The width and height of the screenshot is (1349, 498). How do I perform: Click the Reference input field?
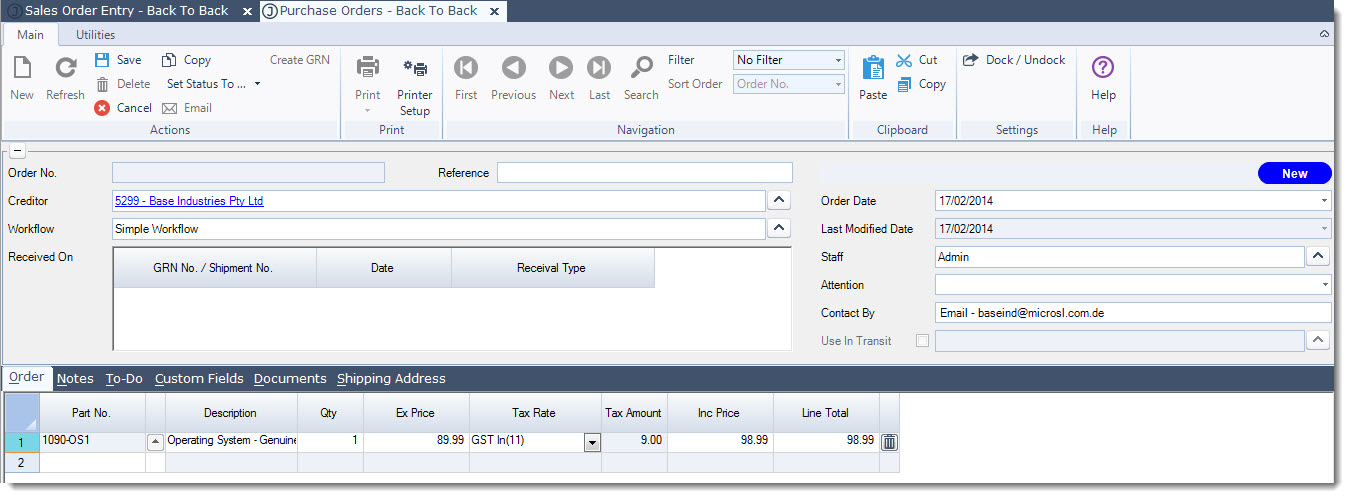(645, 173)
